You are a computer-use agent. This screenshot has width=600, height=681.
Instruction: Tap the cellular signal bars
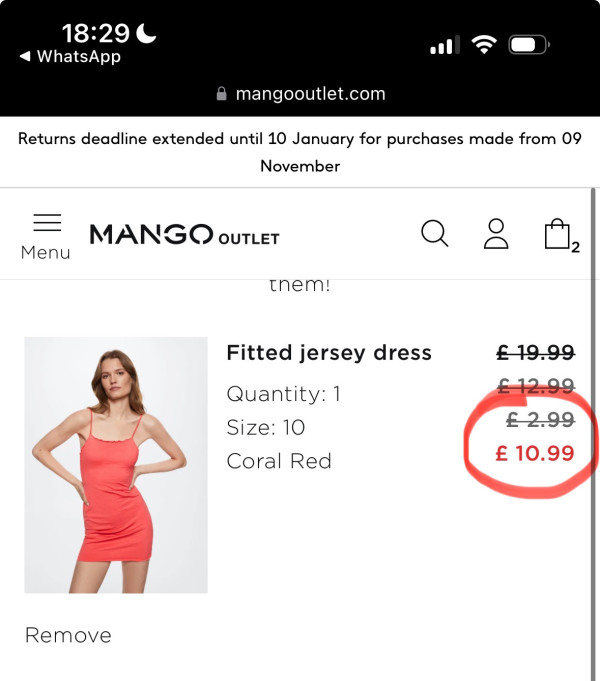(443, 46)
